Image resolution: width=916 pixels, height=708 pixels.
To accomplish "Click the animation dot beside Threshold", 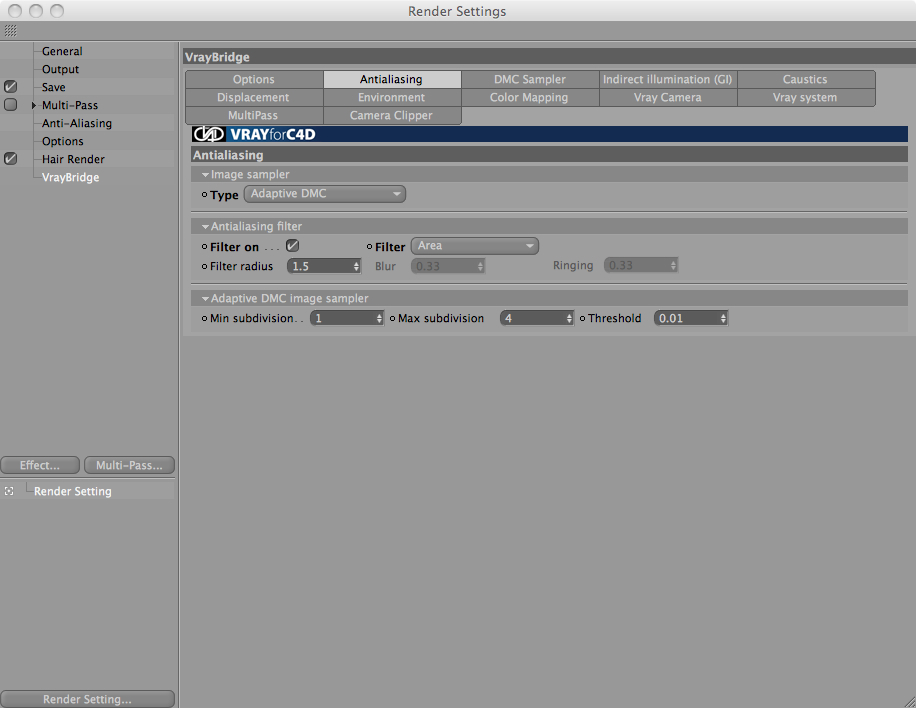I will point(582,318).
